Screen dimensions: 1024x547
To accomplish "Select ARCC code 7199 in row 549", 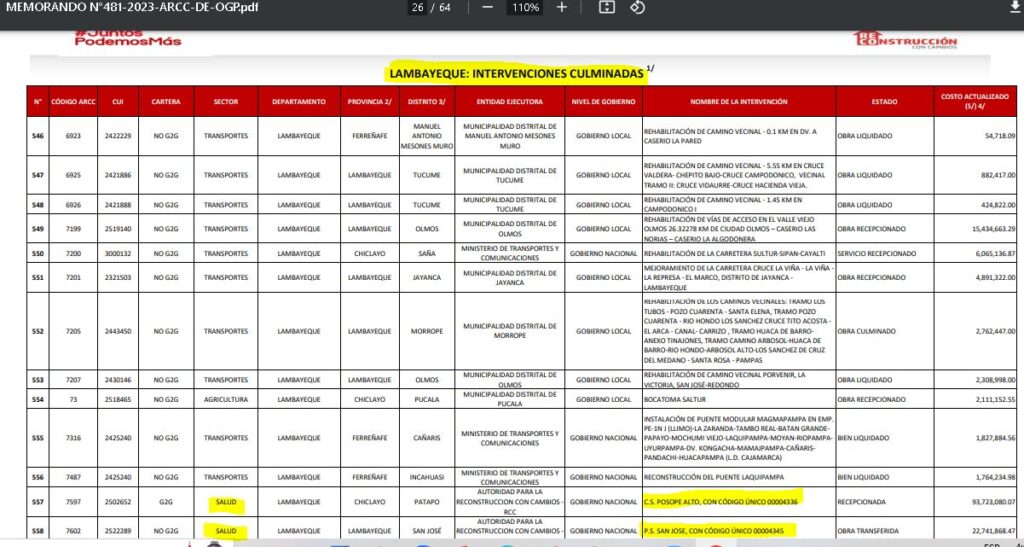I will [x=73, y=229].
